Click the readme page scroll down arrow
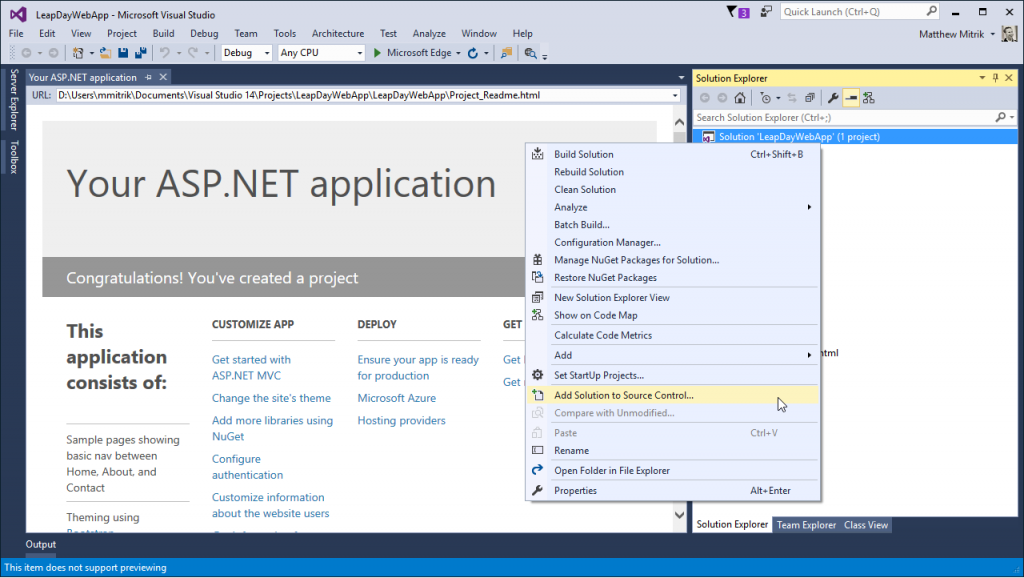The width and height of the screenshot is (1024, 578). point(679,515)
